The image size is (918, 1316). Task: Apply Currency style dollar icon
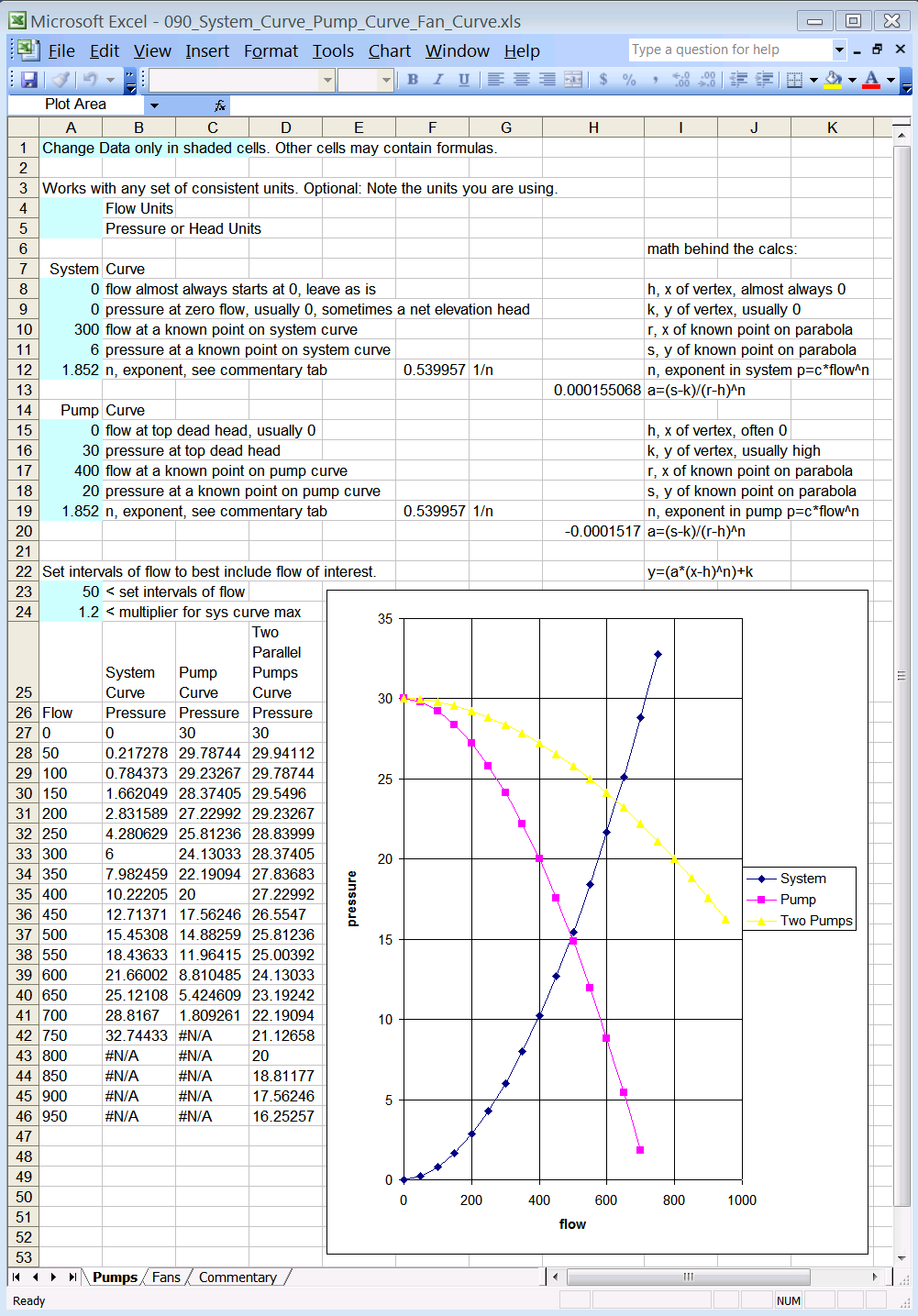coord(603,80)
